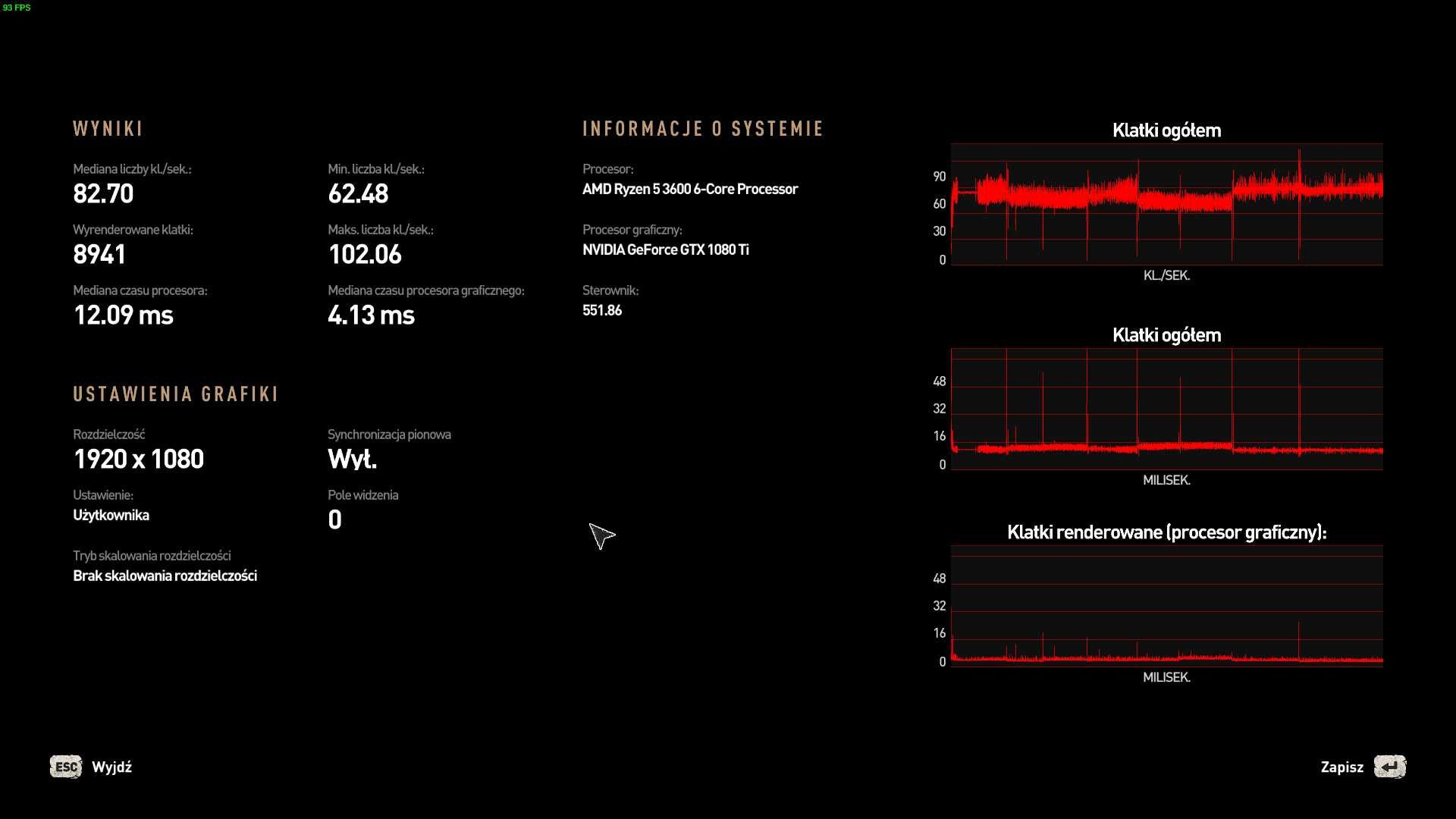Click the maximum FPS value 102.06
The height and width of the screenshot is (819, 1456).
pos(365,254)
